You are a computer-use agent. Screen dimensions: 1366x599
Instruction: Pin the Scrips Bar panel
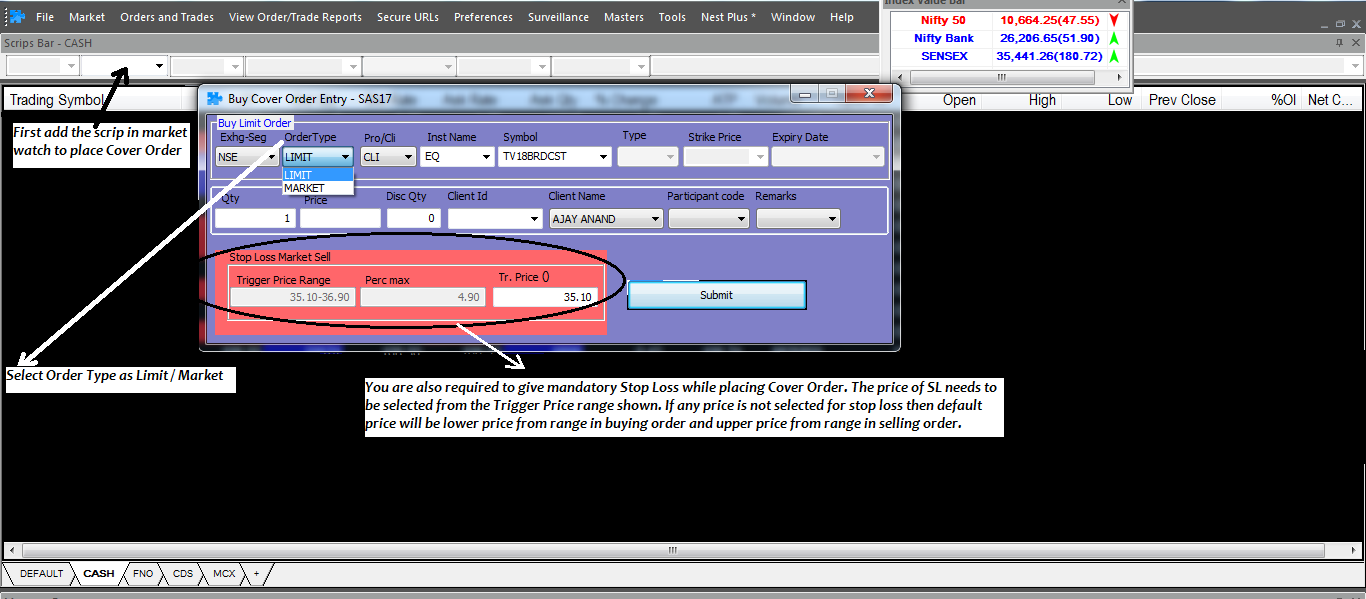pyautogui.click(x=1340, y=43)
